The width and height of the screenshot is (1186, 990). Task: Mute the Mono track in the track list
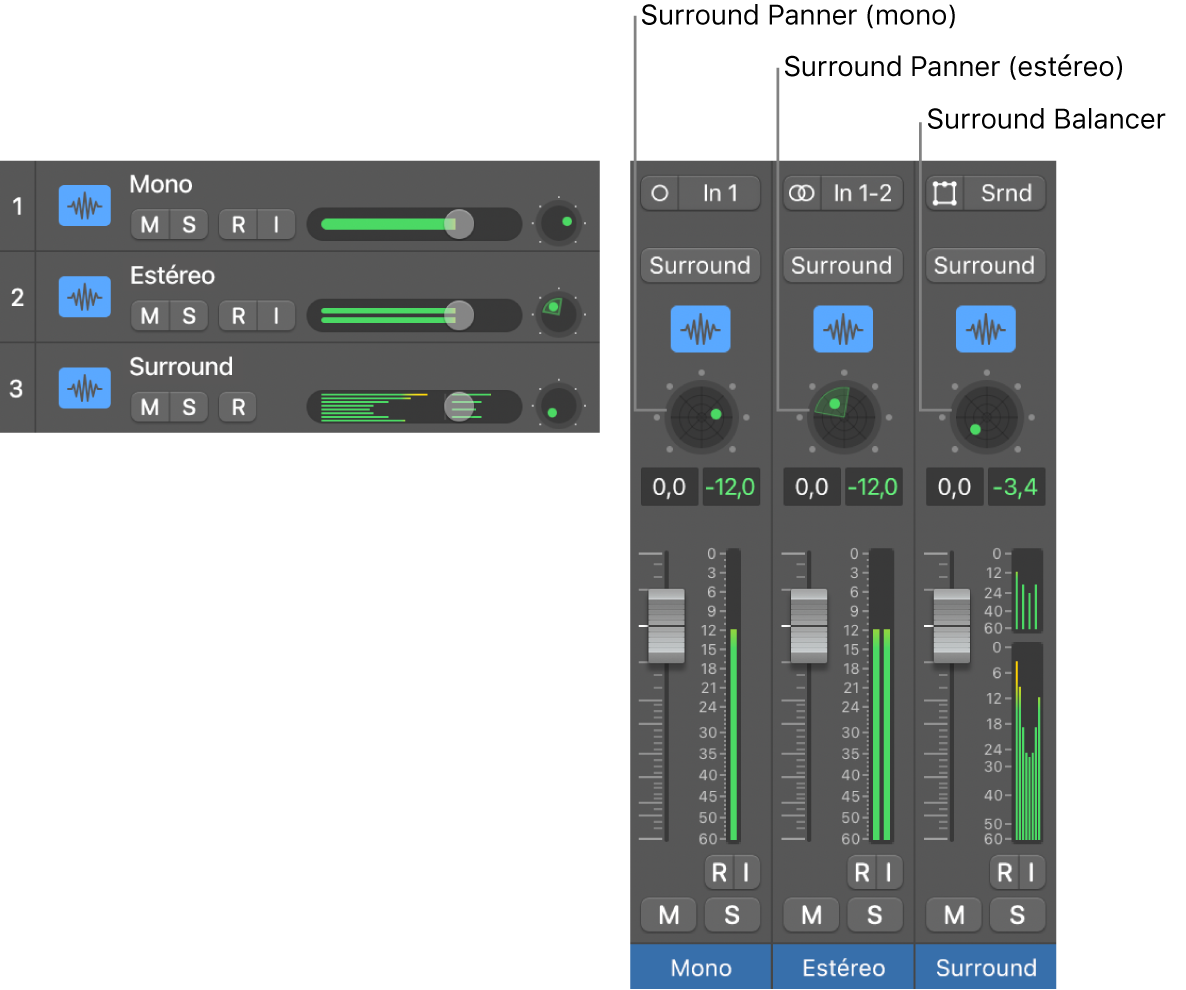[x=150, y=225]
